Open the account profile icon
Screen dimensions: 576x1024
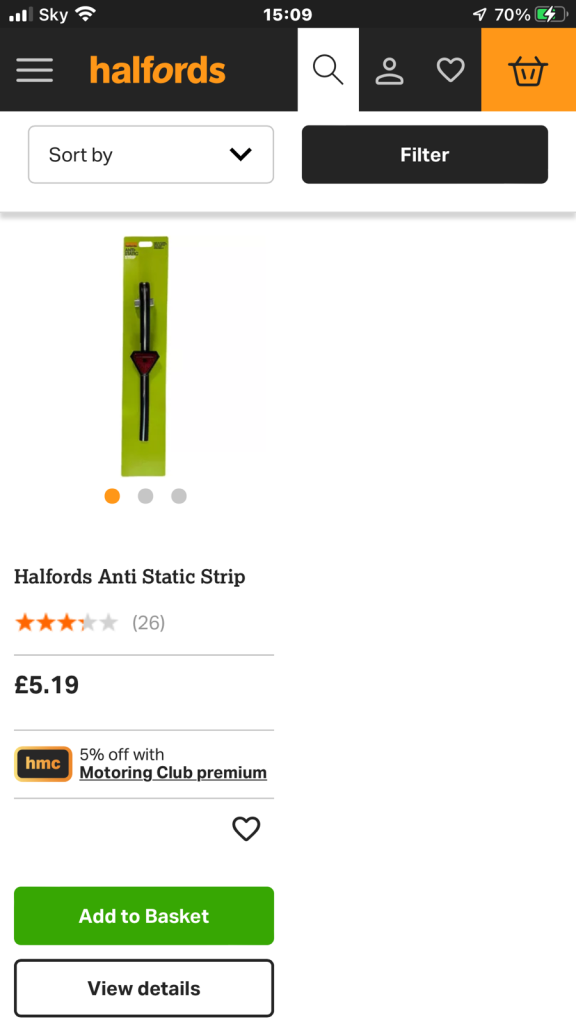(389, 70)
